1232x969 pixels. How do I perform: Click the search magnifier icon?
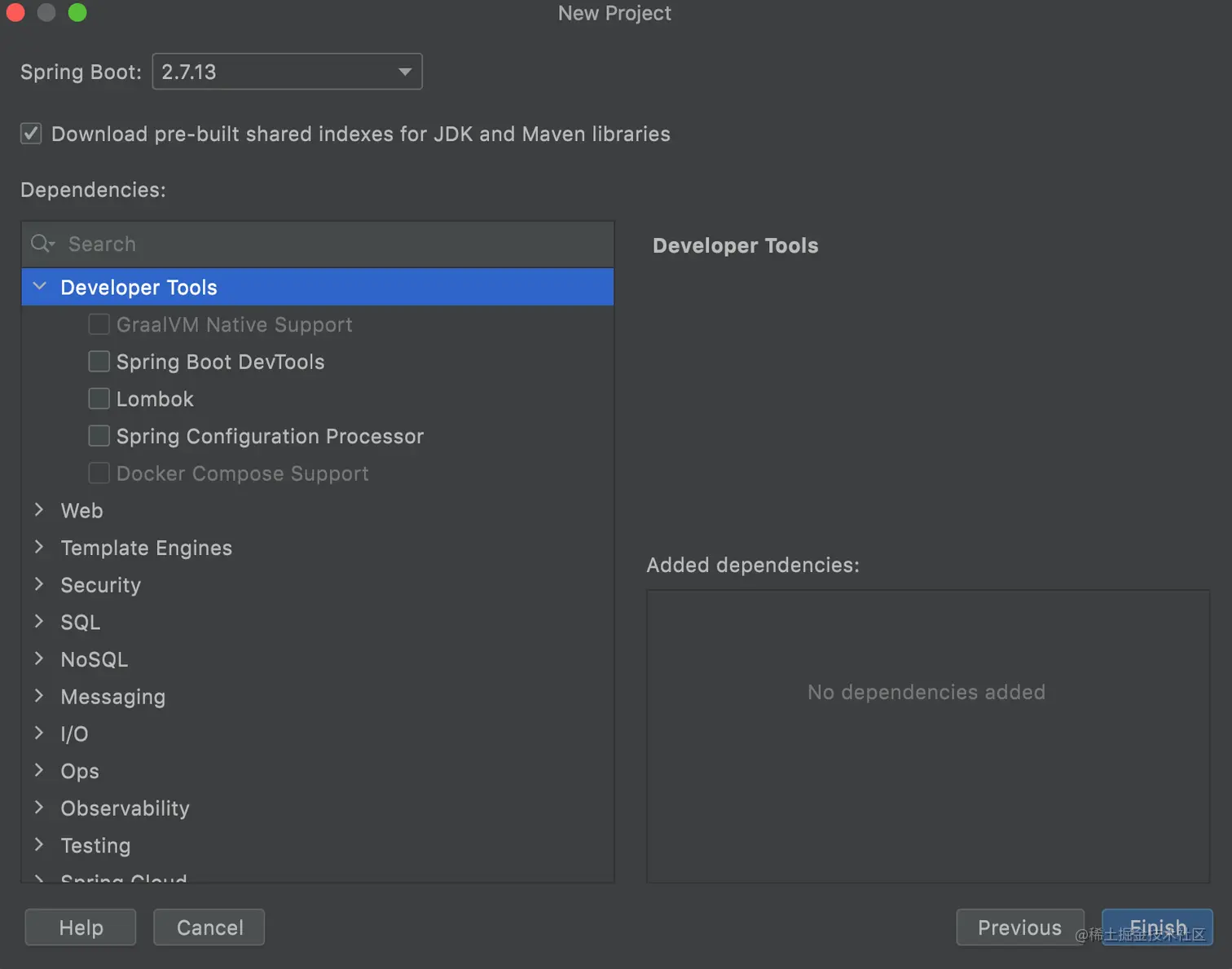tap(42, 244)
